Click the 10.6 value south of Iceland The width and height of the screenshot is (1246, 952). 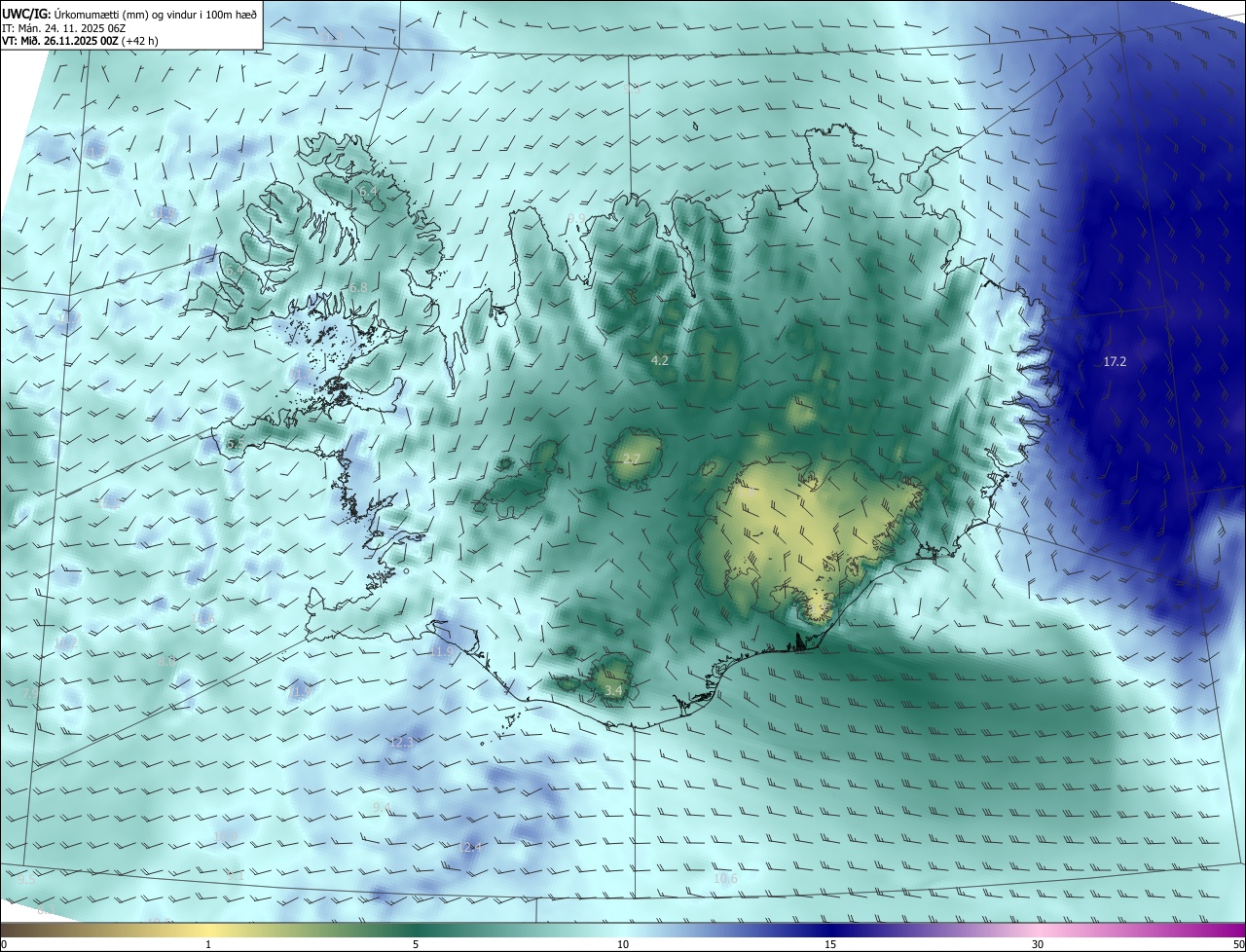(726, 879)
